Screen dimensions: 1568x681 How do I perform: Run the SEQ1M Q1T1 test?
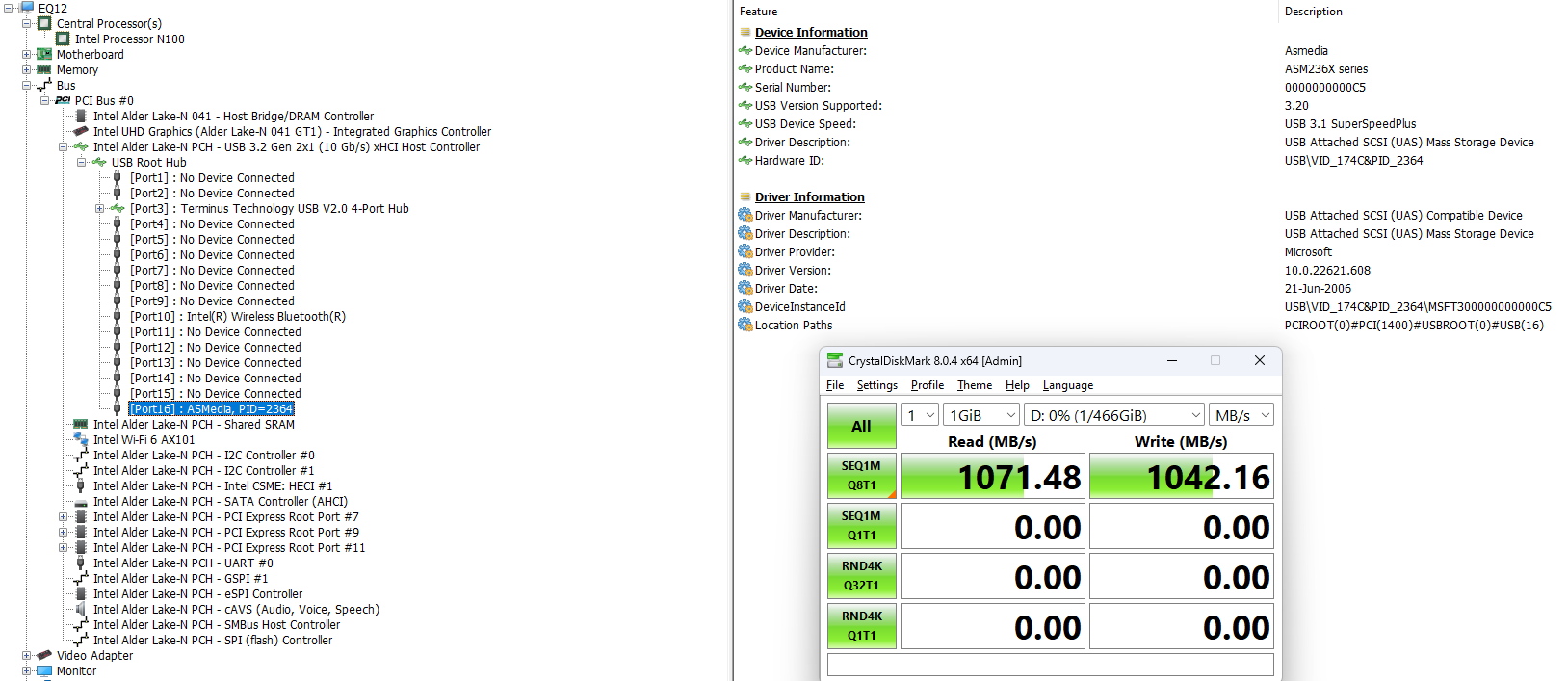point(862,526)
